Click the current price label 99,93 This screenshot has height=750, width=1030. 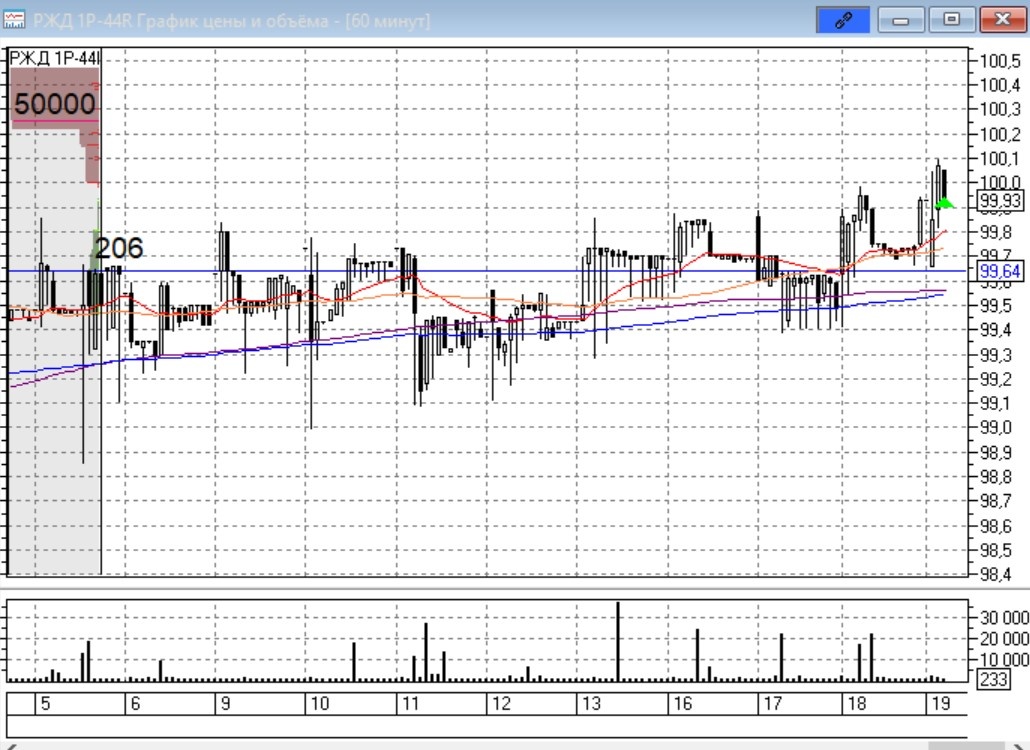click(1000, 200)
